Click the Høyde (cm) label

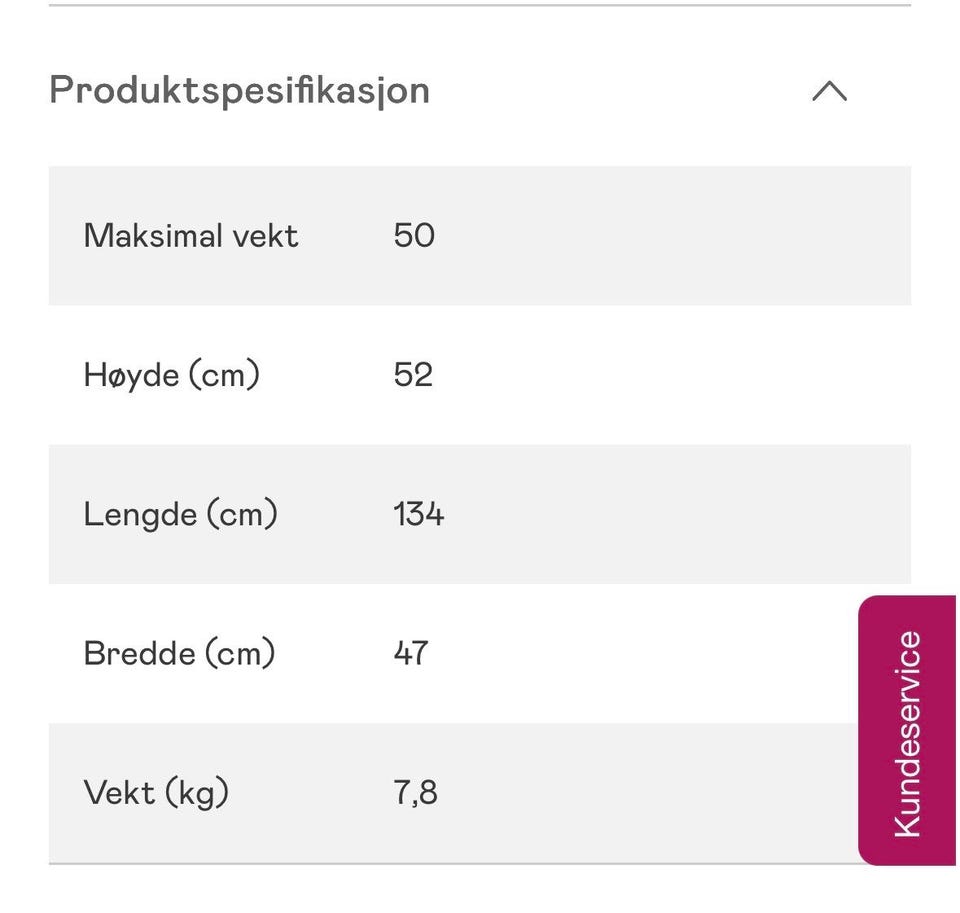click(x=171, y=375)
